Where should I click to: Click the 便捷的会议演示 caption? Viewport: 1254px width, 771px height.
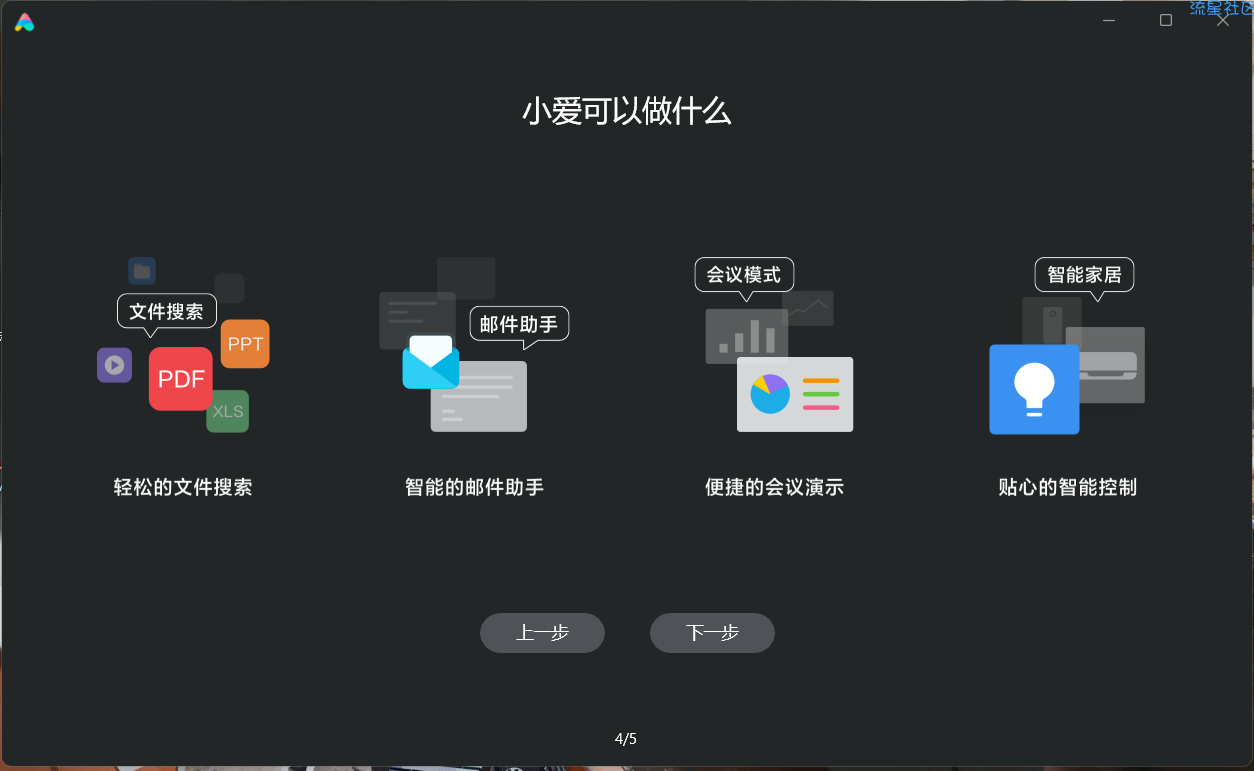point(775,488)
